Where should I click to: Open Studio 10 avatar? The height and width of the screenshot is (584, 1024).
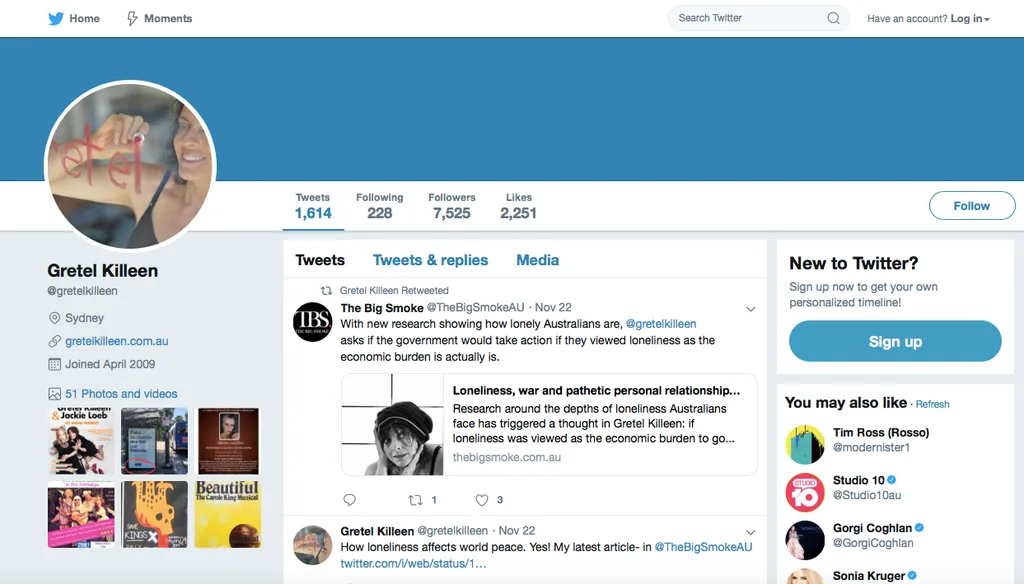(x=805, y=492)
